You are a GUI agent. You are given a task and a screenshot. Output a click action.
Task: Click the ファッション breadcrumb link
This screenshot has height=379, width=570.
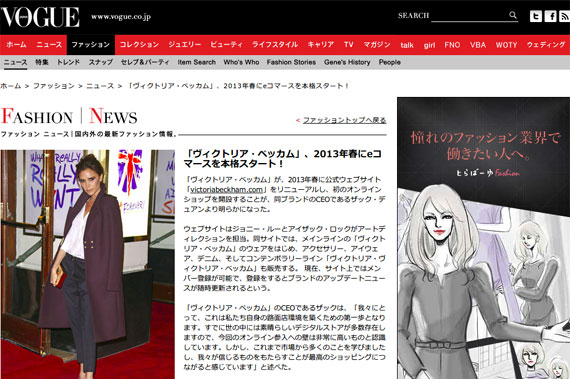pyautogui.click(x=54, y=86)
